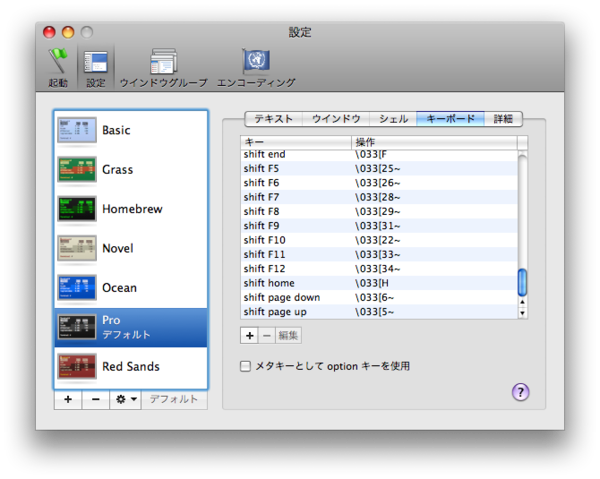Image resolution: width=600 pixels, height=479 pixels.
Task: Click the scrollbar up arrow
Action: click(x=522, y=302)
